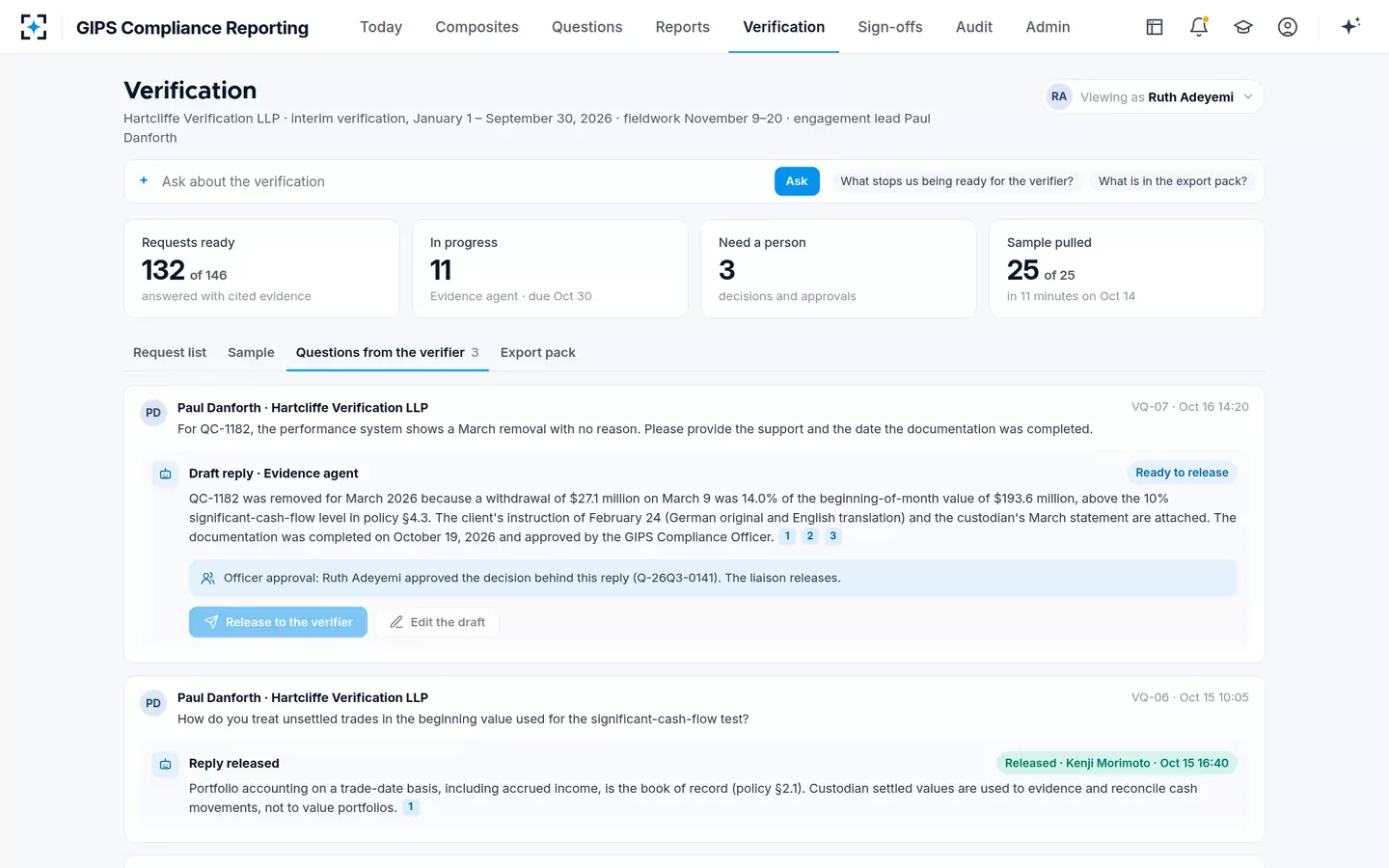This screenshot has width=1389, height=868.
Task: Release the draft reply to the verifier
Action: point(278,622)
